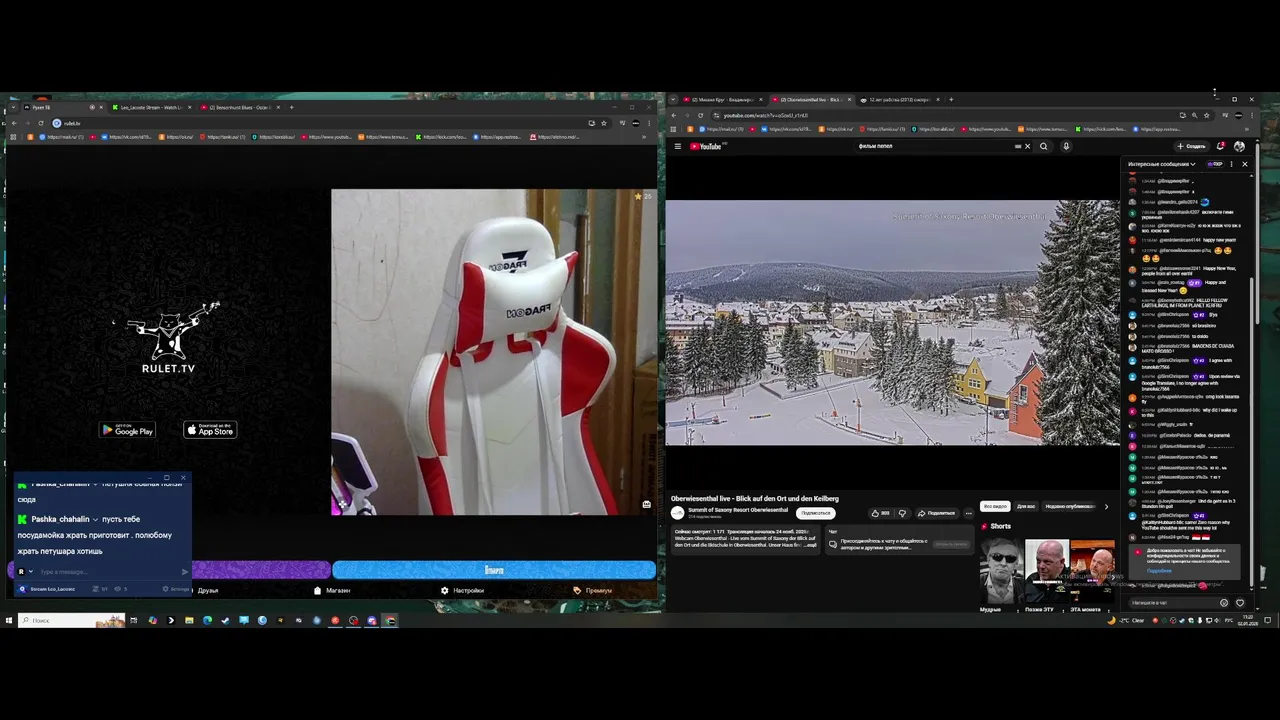The height and width of the screenshot is (720, 1280).
Task: Click the Oberwiesenthal live webcam video player
Action: [893, 322]
